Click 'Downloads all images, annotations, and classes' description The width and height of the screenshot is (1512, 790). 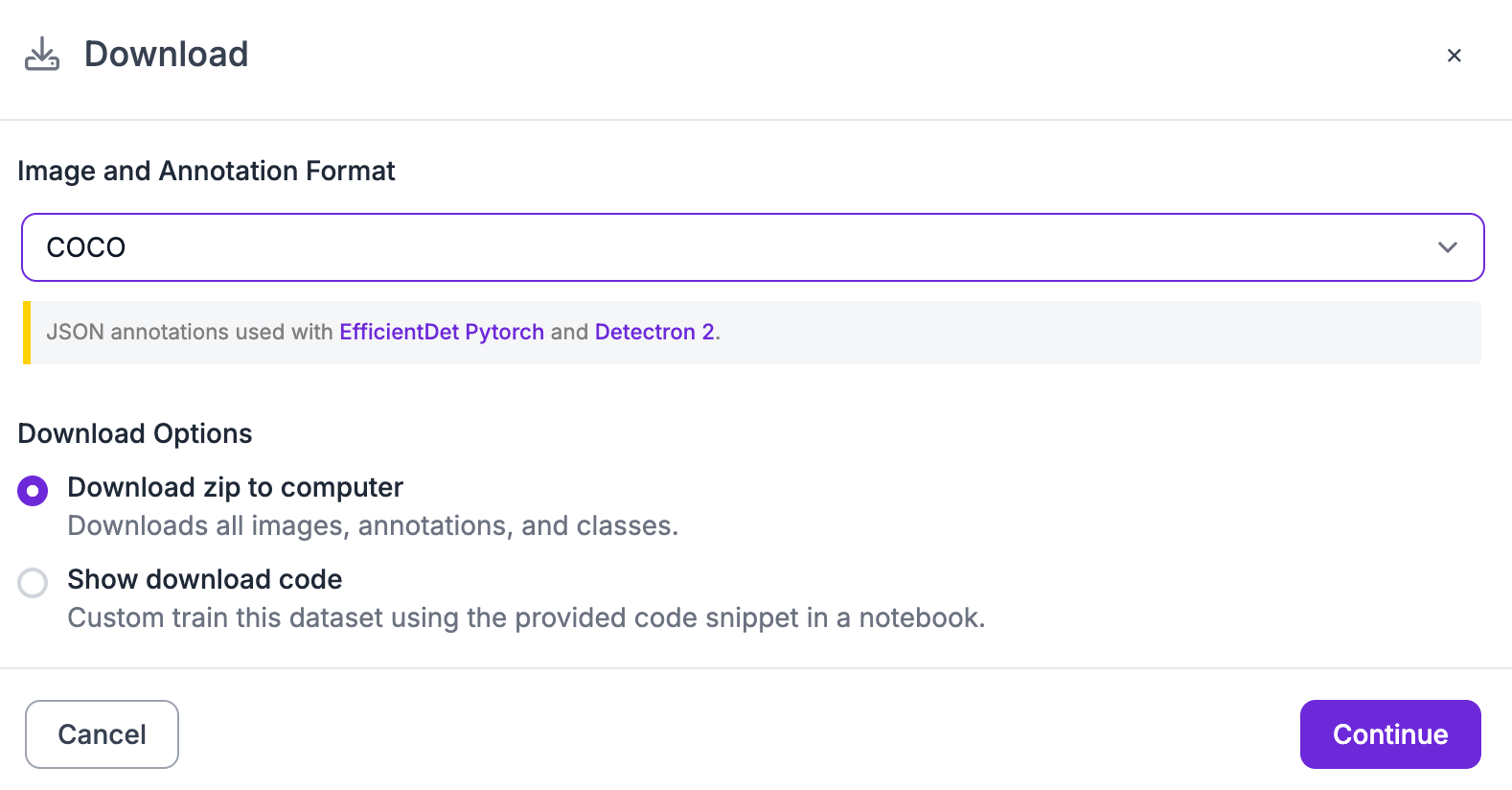coord(373,525)
